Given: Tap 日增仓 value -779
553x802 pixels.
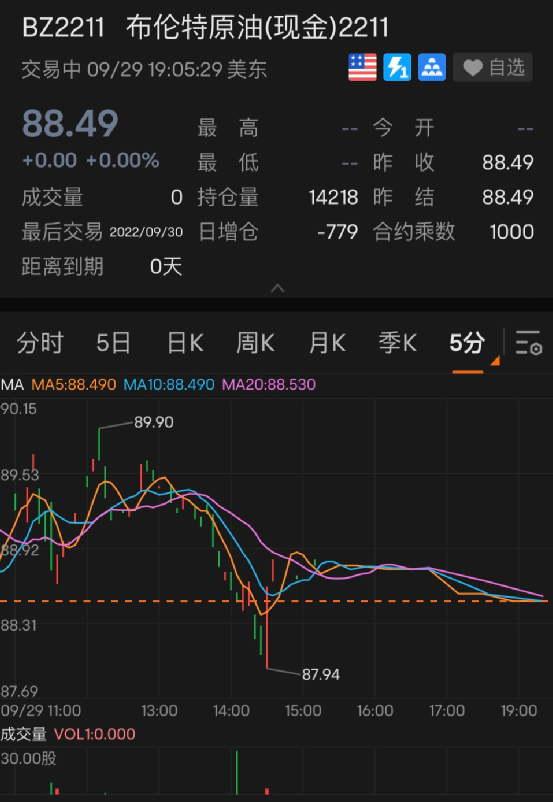Looking at the screenshot, I should (x=337, y=232).
